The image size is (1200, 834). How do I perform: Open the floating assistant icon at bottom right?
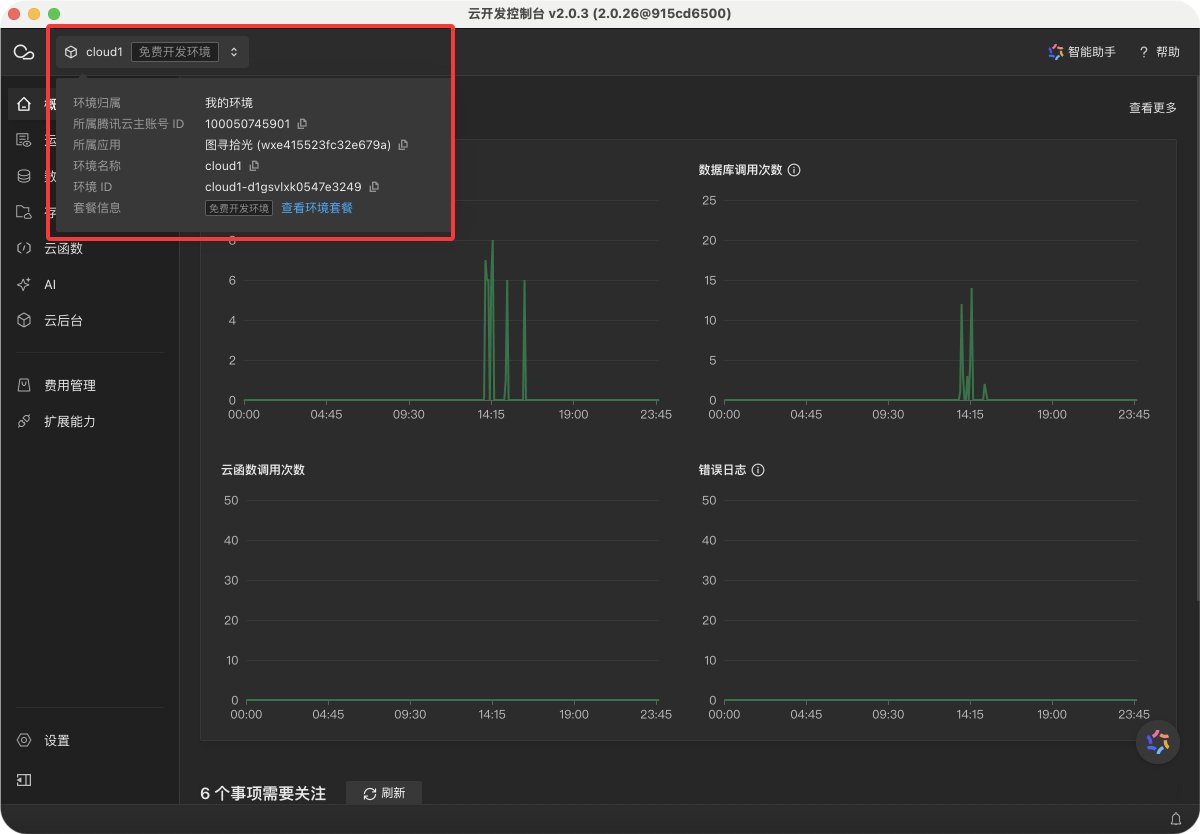[x=1158, y=741]
